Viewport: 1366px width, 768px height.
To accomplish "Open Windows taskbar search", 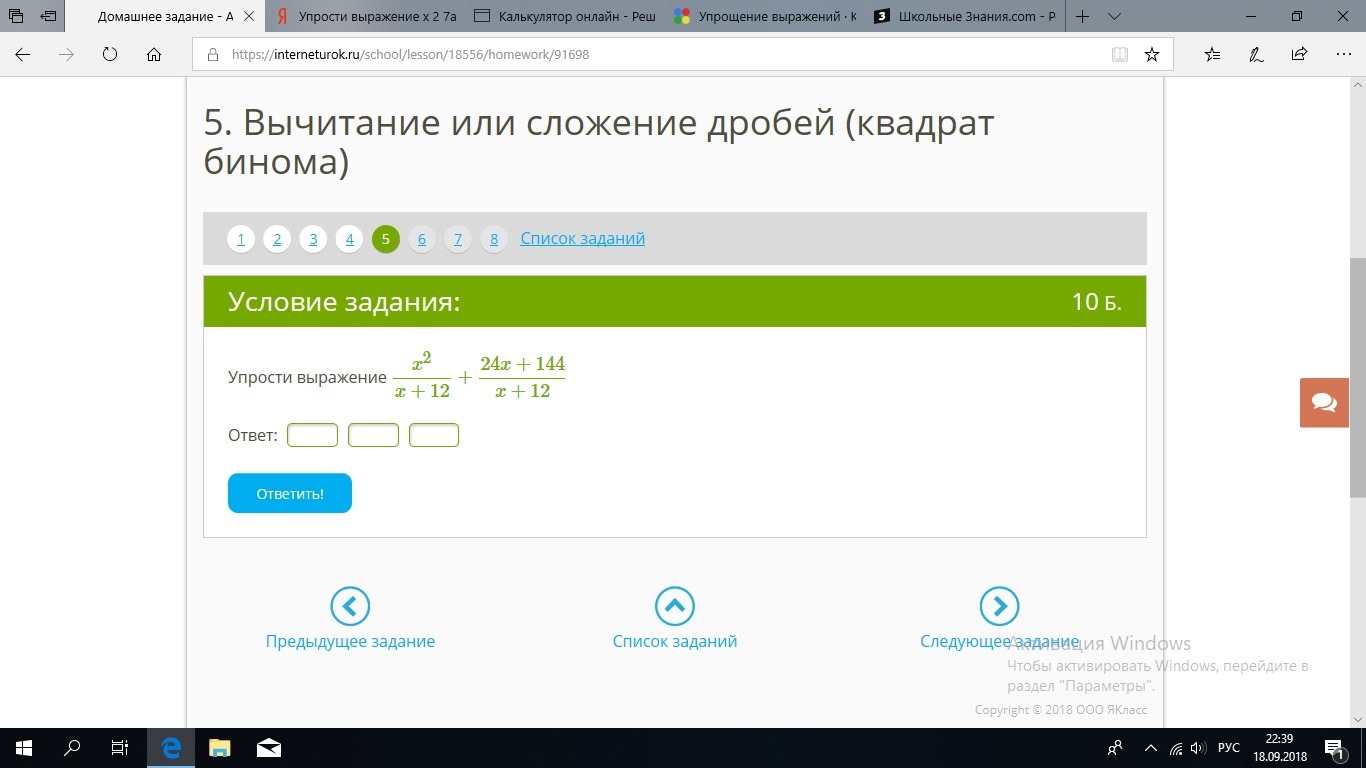I will [x=72, y=748].
